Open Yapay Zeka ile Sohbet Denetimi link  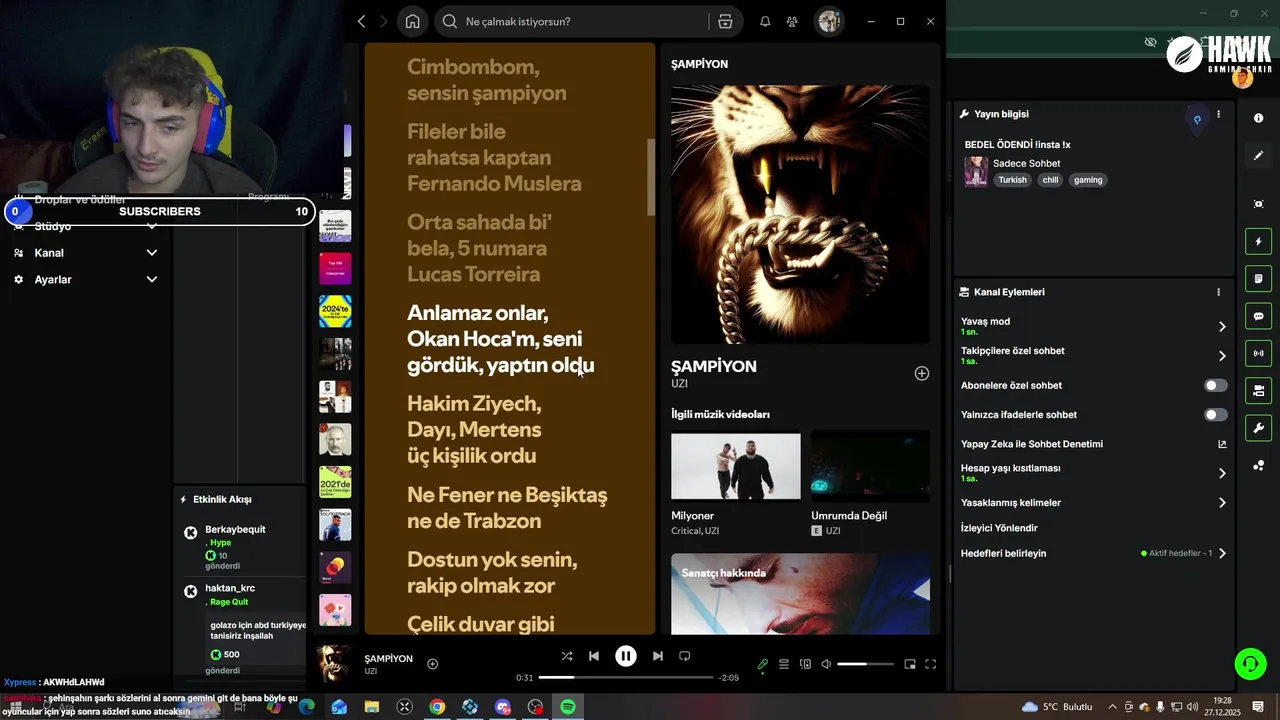point(1093,444)
